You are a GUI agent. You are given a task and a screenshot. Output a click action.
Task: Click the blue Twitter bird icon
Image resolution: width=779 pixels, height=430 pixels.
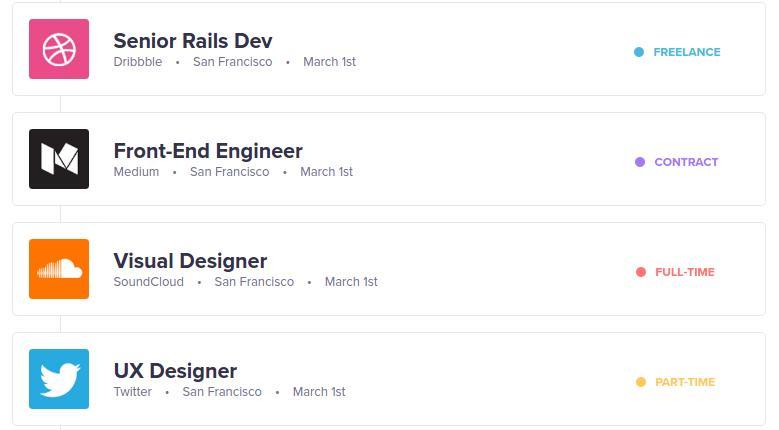(x=59, y=379)
